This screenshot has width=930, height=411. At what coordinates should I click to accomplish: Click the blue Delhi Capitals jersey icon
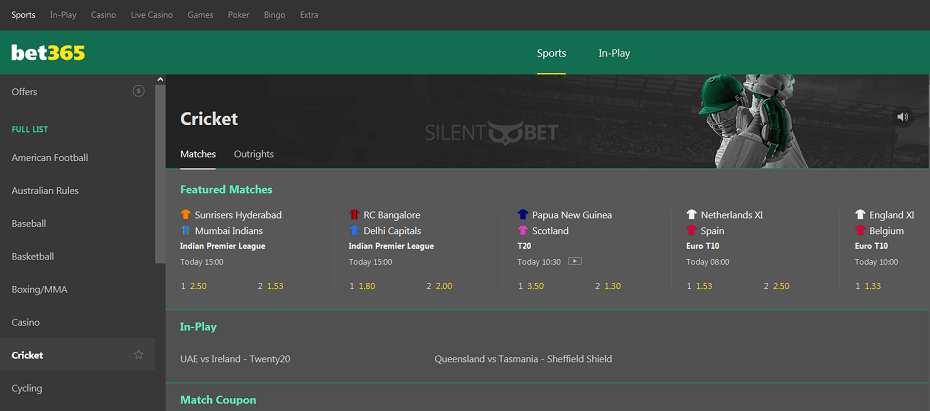354,230
